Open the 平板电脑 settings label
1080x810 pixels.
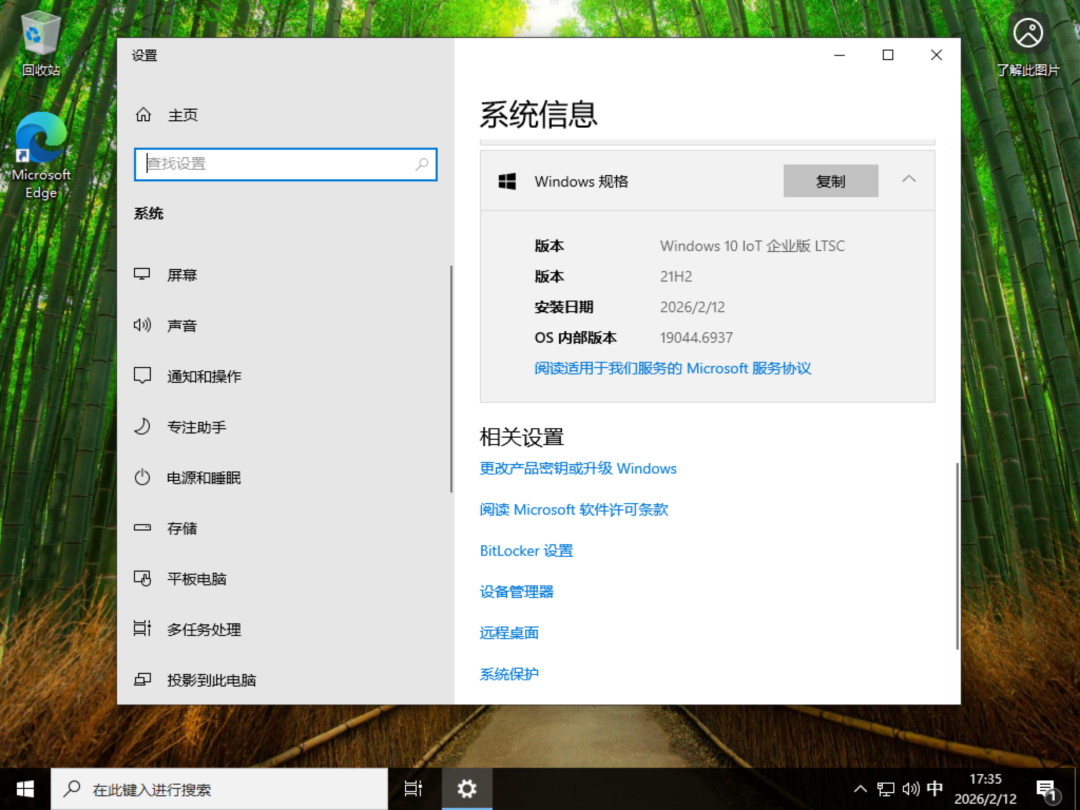[196, 579]
